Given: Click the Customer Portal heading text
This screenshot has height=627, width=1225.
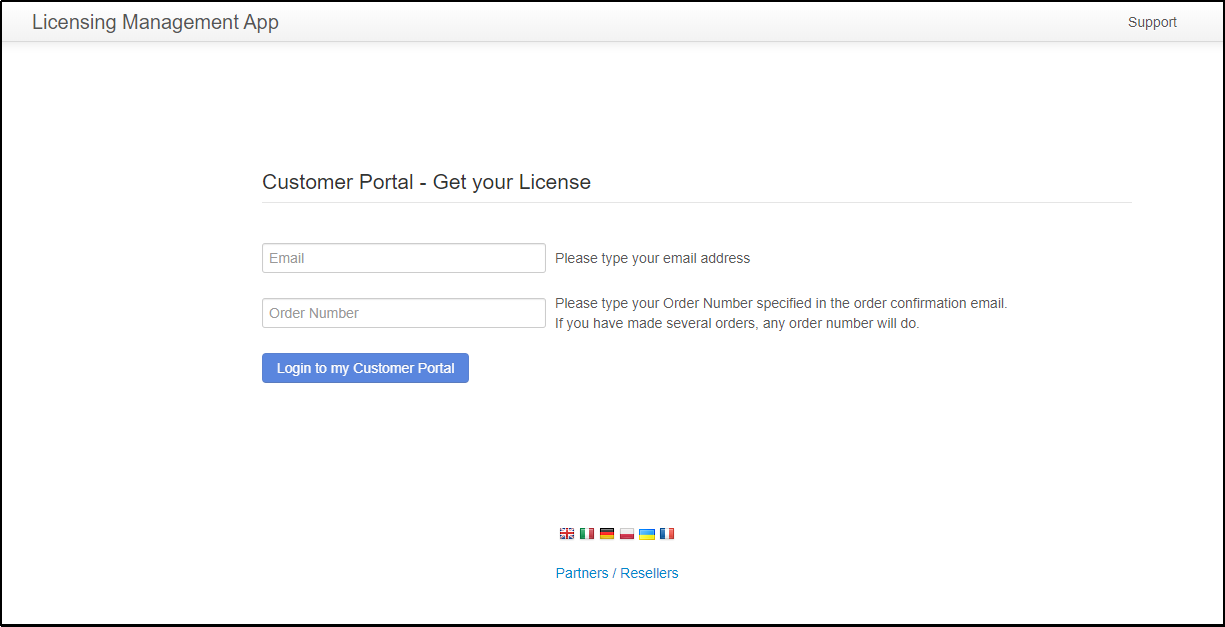Looking at the screenshot, I should [x=337, y=182].
